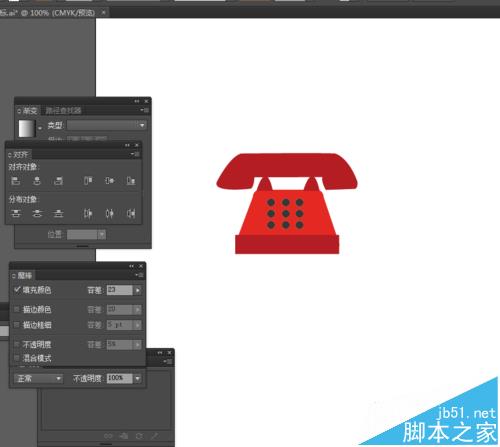Screen dimensions: 500x447
Task: Click the vertical distribute bottom icon
Action: (x=58, y=213)
